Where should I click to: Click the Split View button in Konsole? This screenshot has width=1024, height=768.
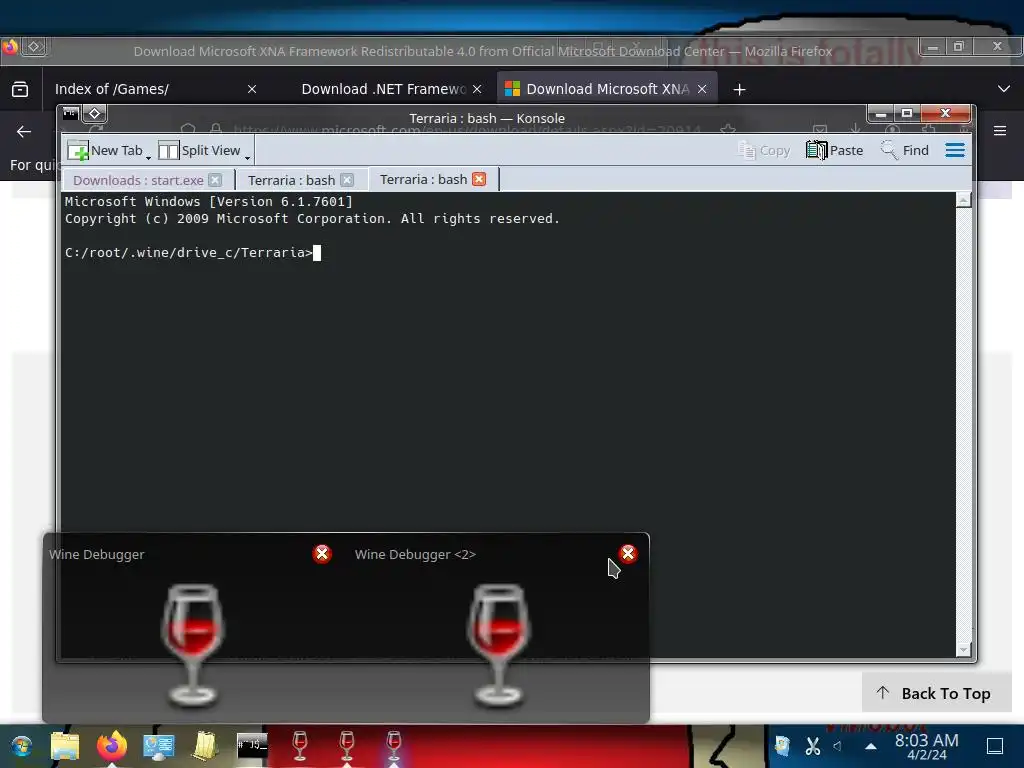pos(199,150)
